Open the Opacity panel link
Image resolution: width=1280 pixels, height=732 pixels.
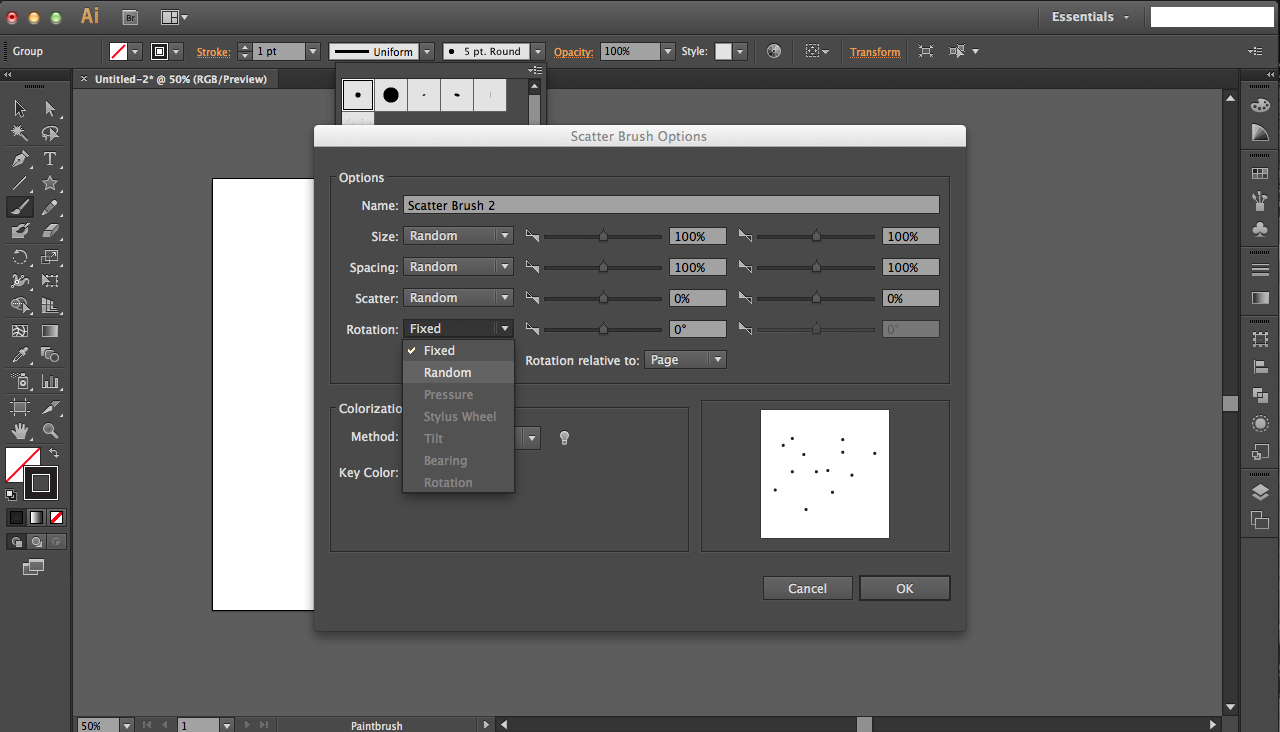click(x=573, y=52)
